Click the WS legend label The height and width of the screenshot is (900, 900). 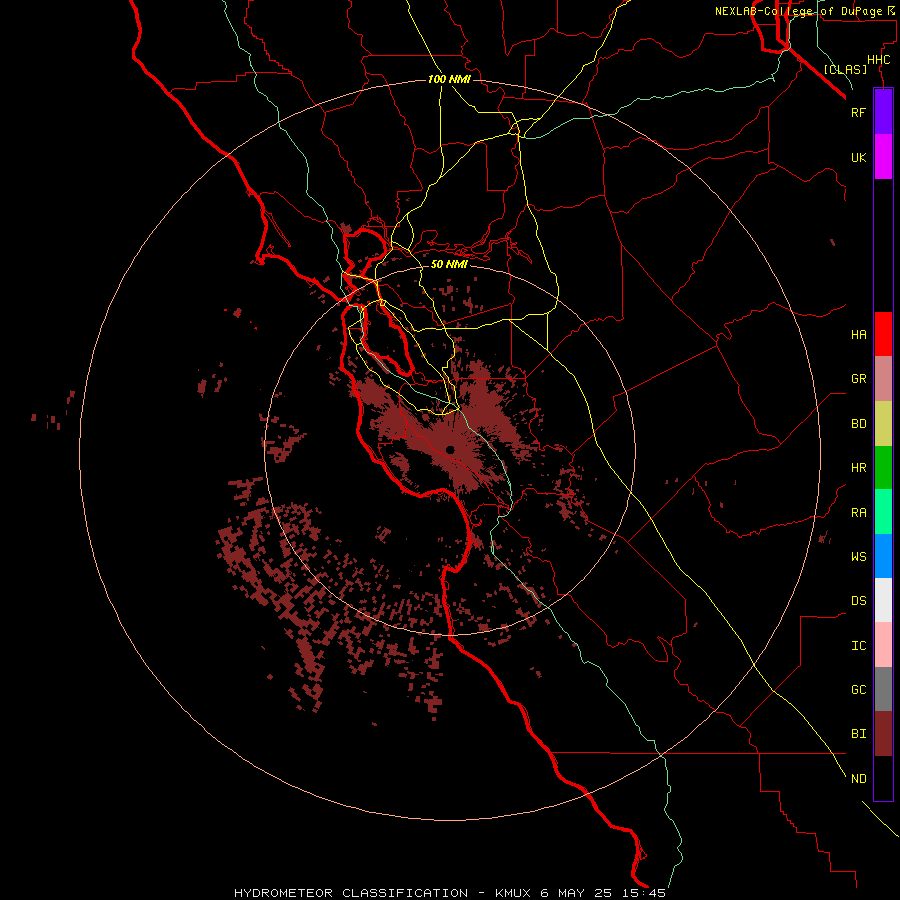858,557
